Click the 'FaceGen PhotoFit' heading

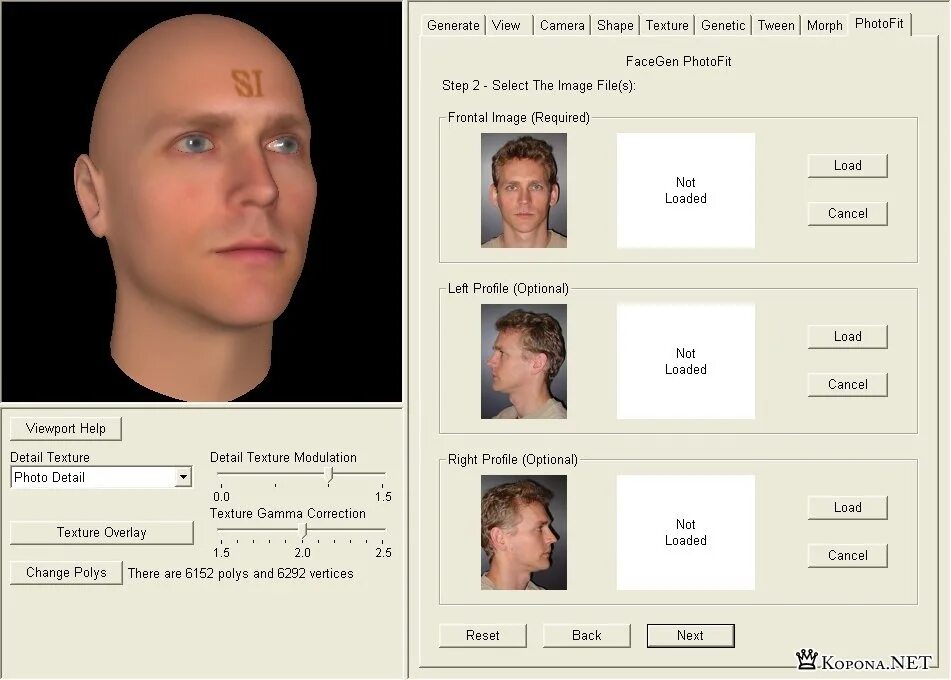click(x=678, y=61)
